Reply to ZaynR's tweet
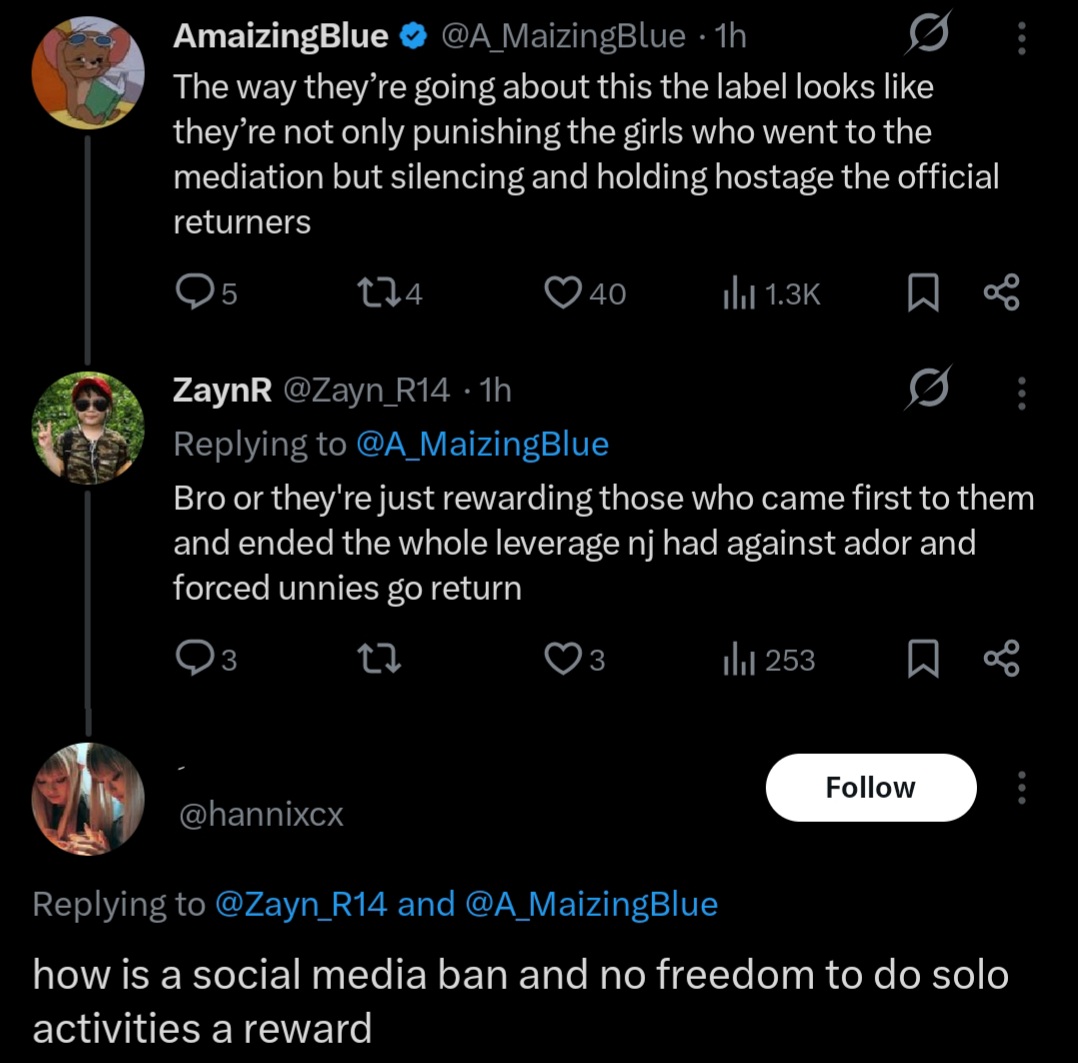The width and height of the screenshot is (1078, 1063). point(192,660)
